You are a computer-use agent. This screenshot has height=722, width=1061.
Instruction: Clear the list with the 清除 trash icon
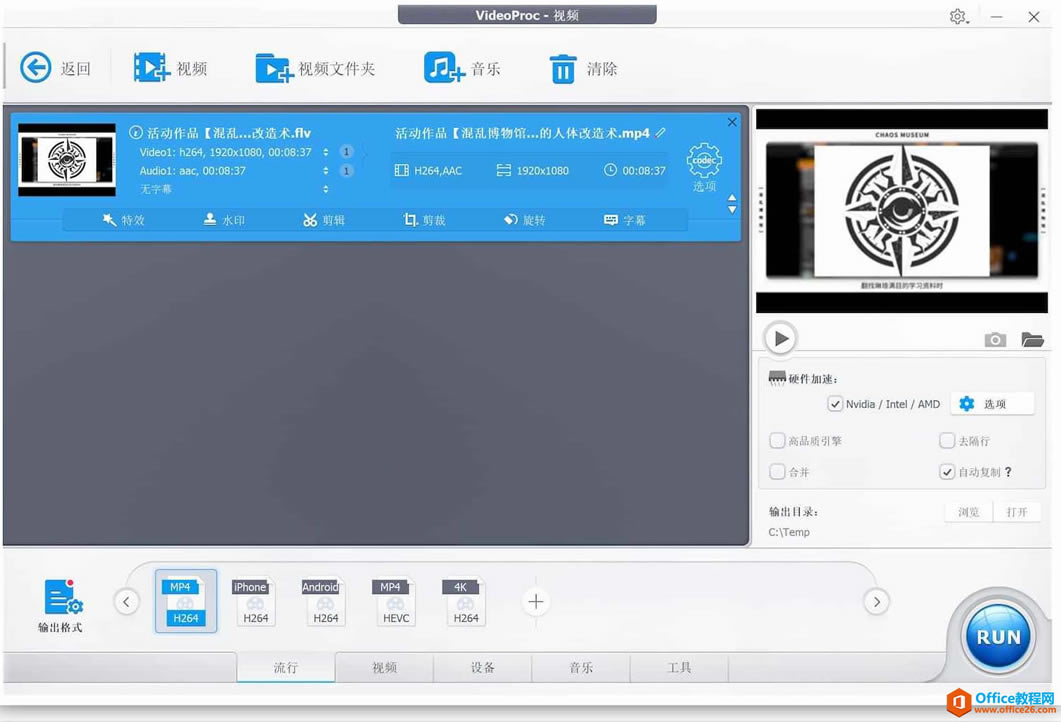point(563,68)
